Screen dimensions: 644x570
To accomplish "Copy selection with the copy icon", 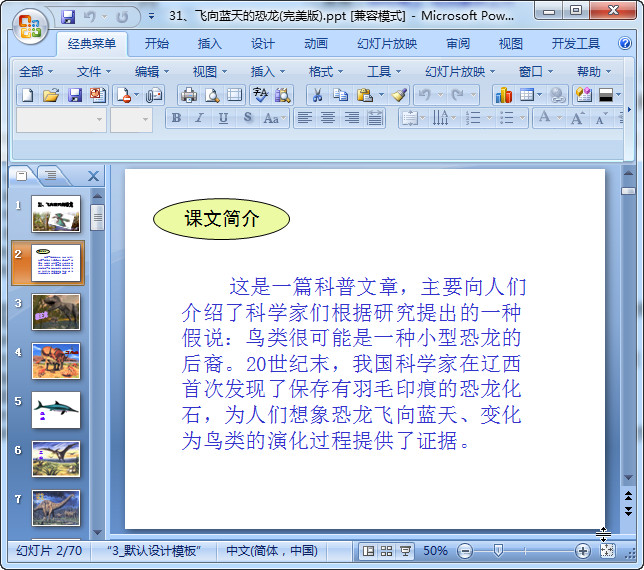I will 340,95.
